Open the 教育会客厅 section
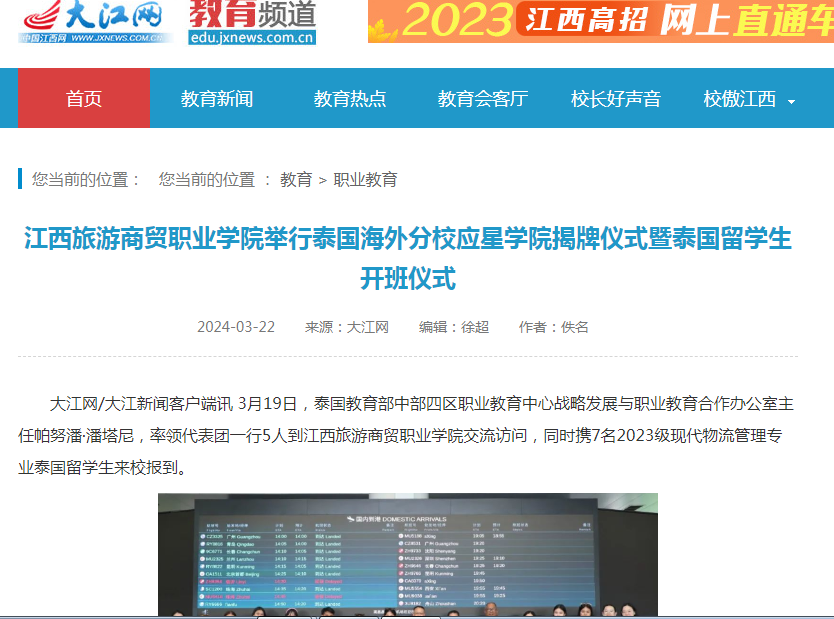This screenshot has width=834, height=619. tap(482, 99)
